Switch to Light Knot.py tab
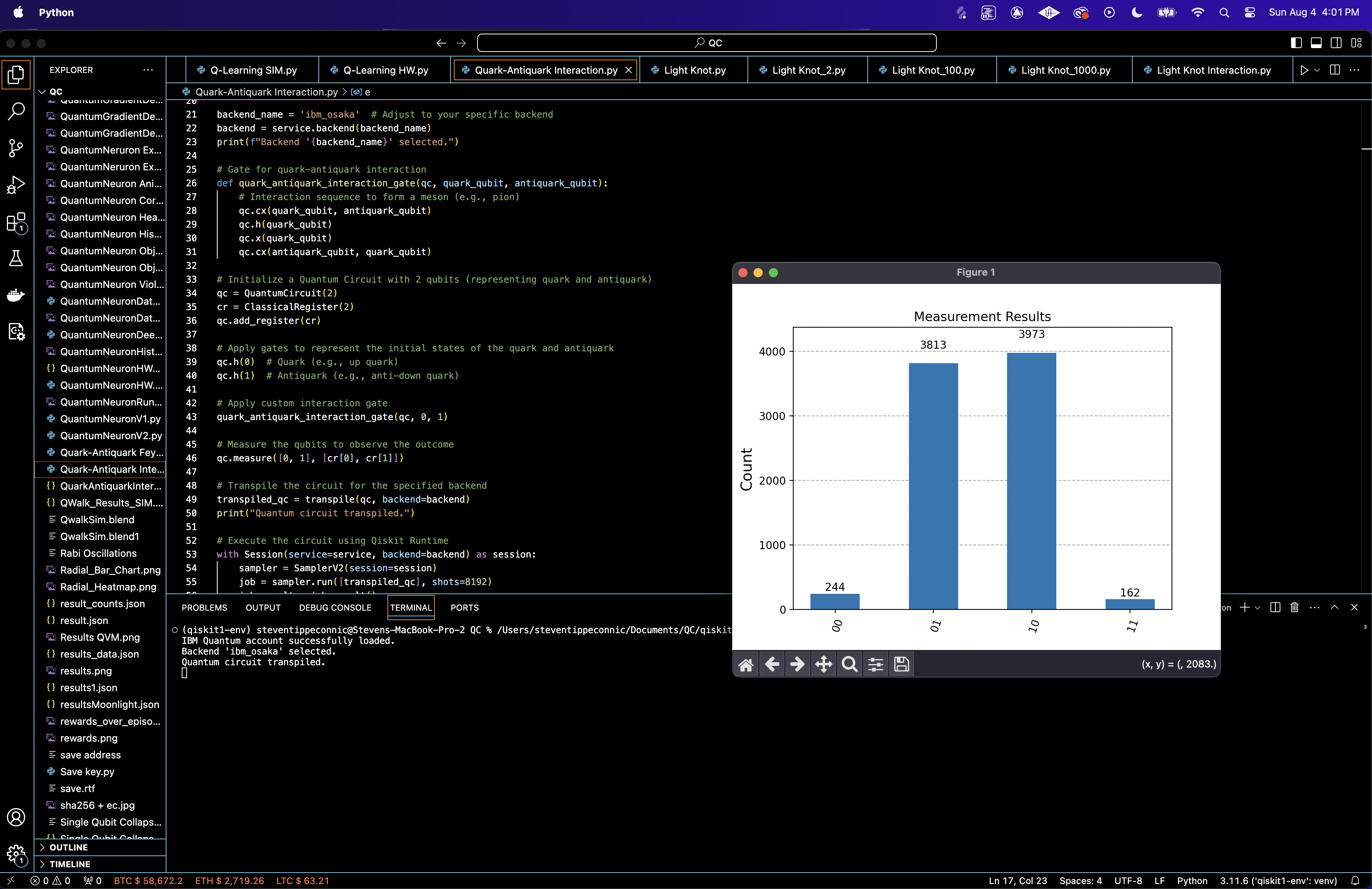This screenshot has height=889, width=1372. point(694,70)
